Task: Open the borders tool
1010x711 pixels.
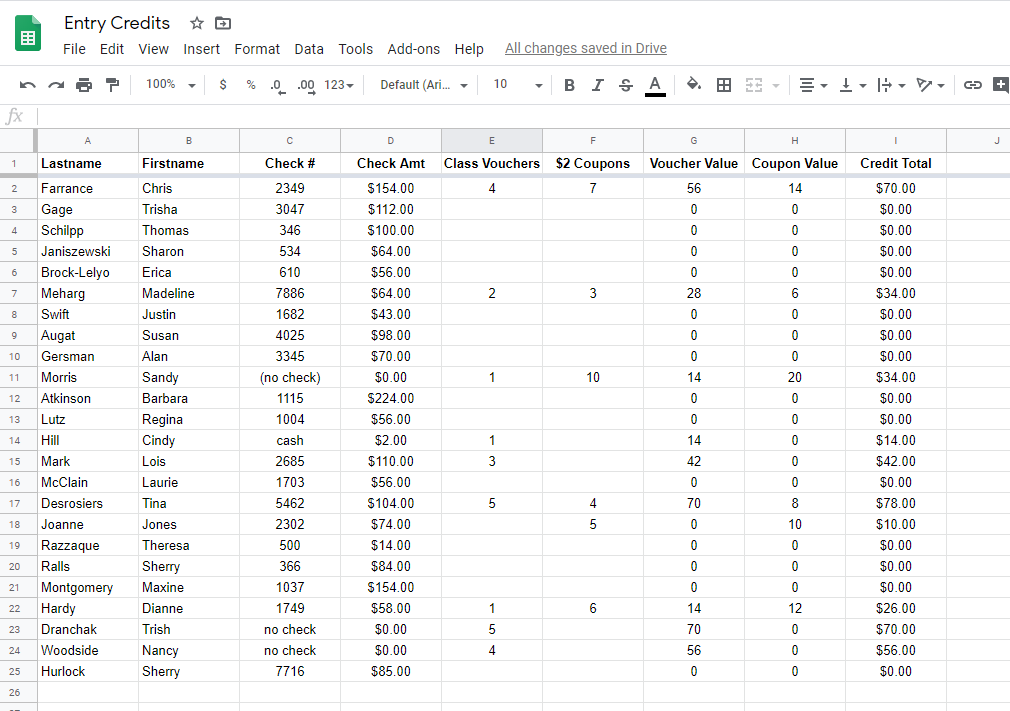Action: coord(724,85)
